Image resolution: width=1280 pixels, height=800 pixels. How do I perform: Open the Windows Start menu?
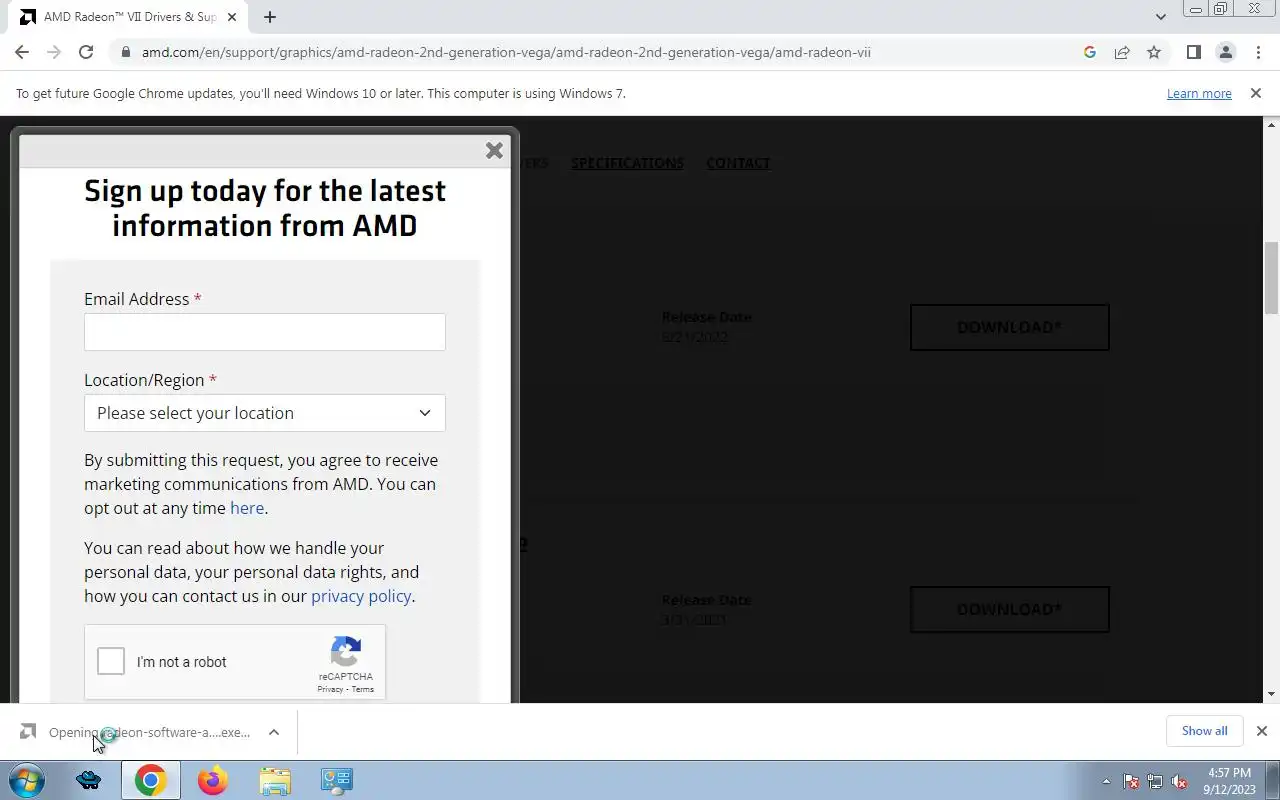point(27,780)
